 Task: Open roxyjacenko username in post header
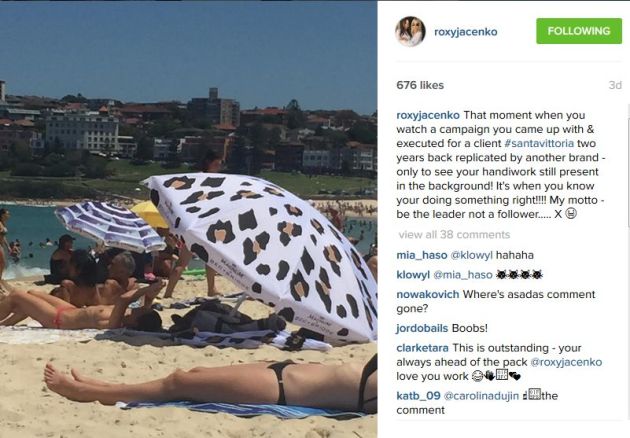click(465, 32)
